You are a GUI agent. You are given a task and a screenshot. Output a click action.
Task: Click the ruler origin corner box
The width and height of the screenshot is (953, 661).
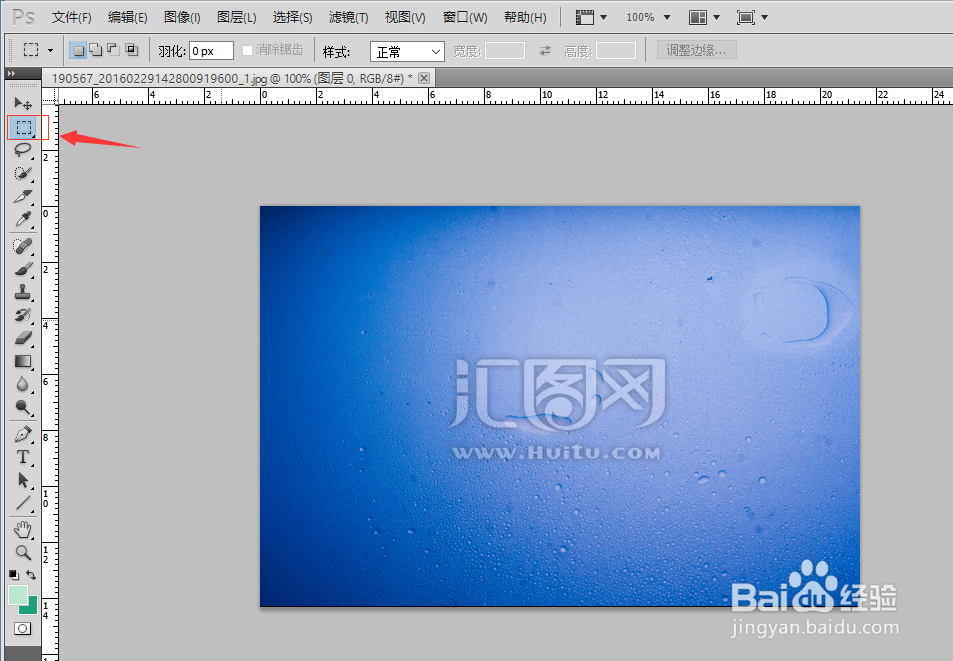pos(50,96)
